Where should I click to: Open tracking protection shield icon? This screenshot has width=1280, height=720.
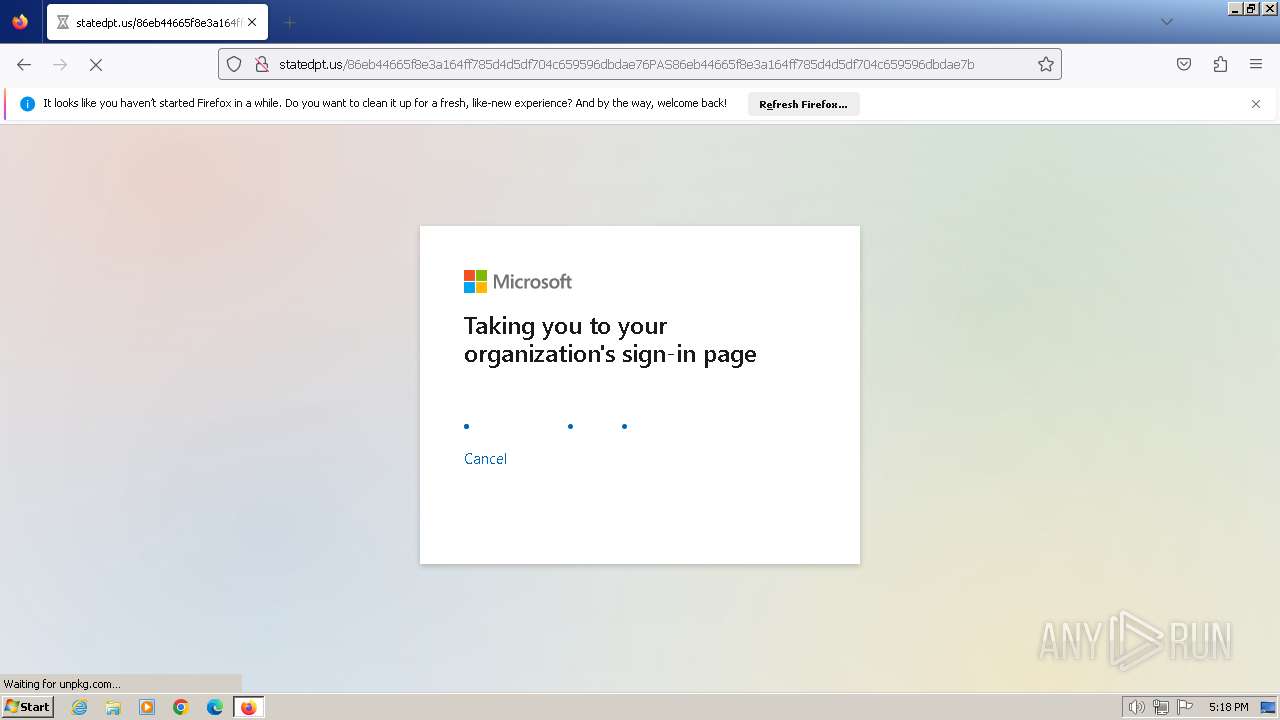click(234, 64)
